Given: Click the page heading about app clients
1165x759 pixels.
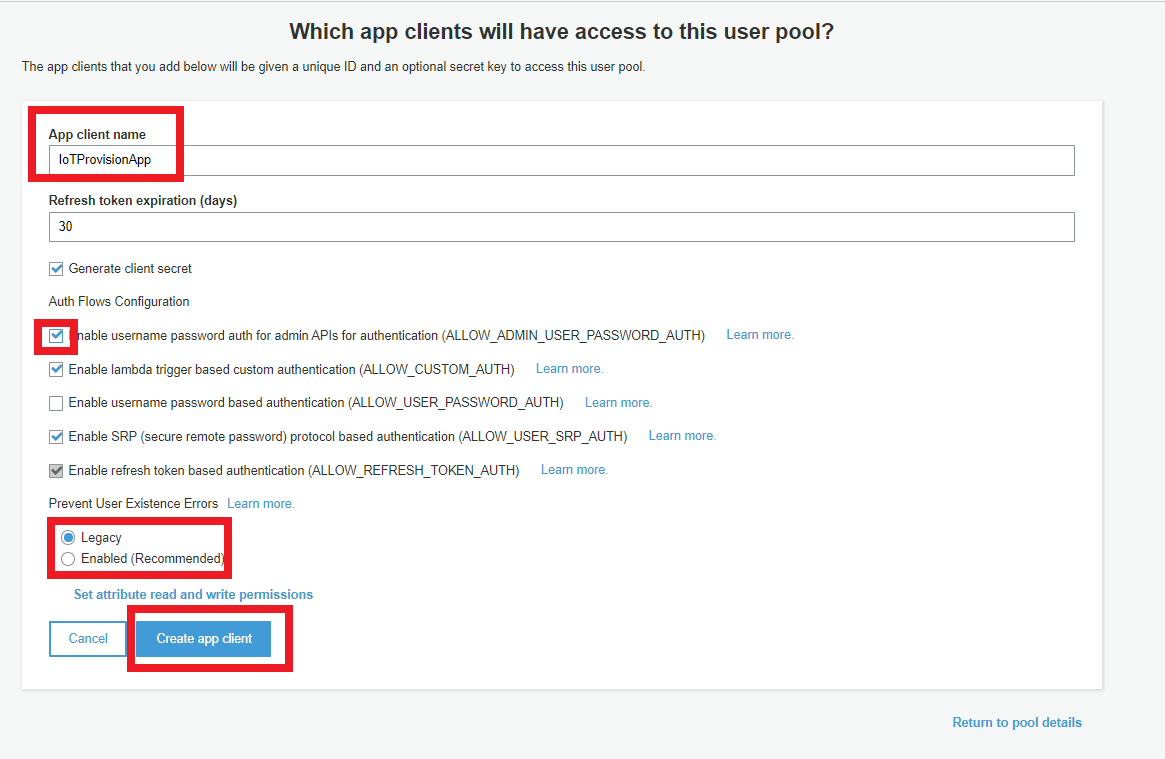Looking at the screenshot, I should (x=562, y=32).
